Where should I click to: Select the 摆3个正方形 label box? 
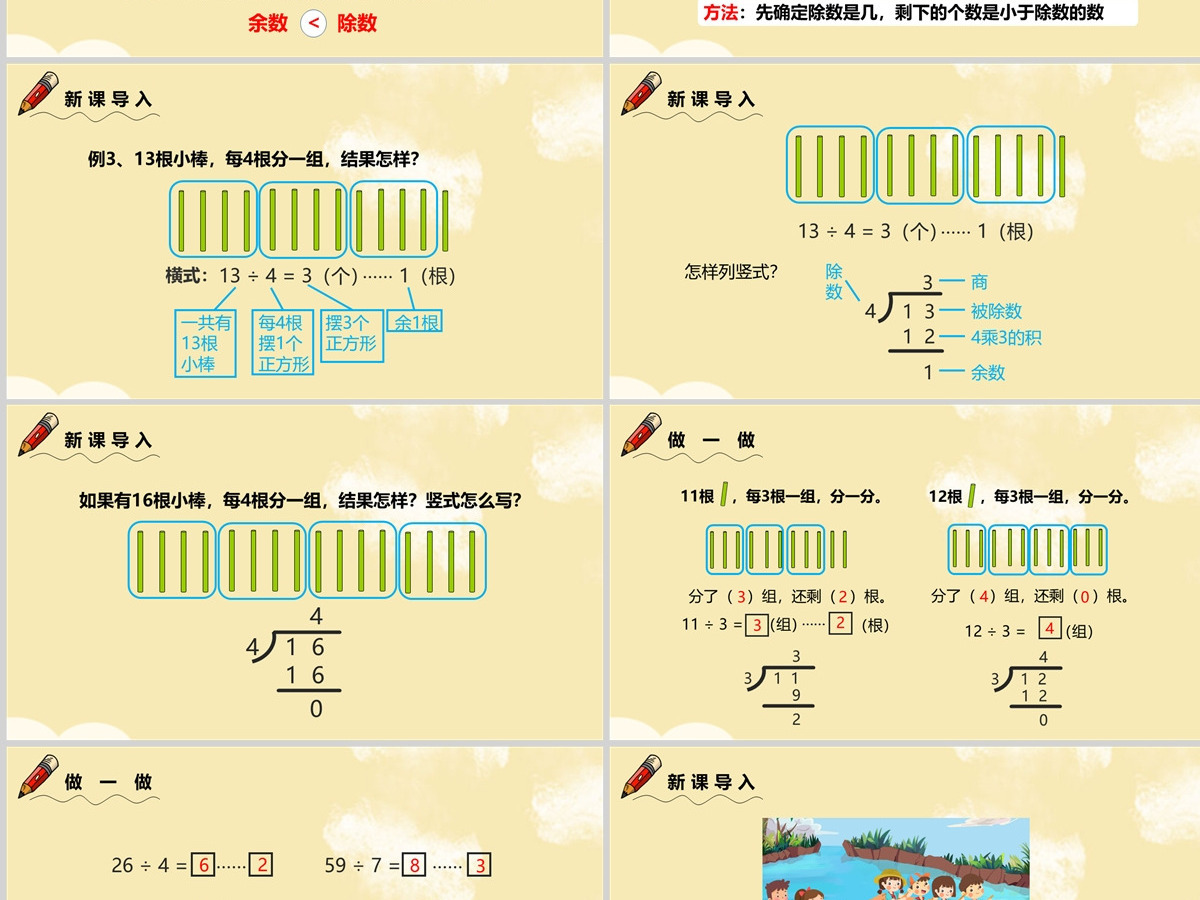(351, 334)
